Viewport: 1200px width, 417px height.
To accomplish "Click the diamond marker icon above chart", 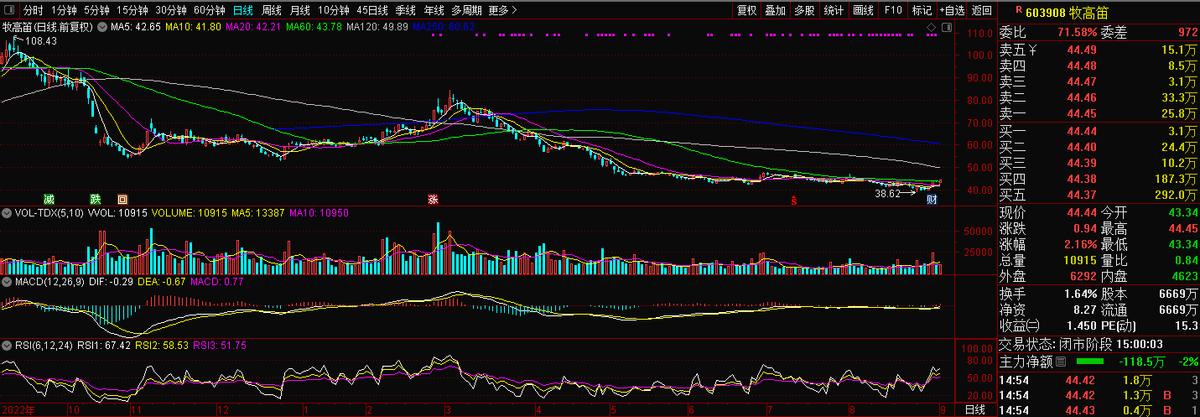I will pyautogui.click(x=931, y=27).
